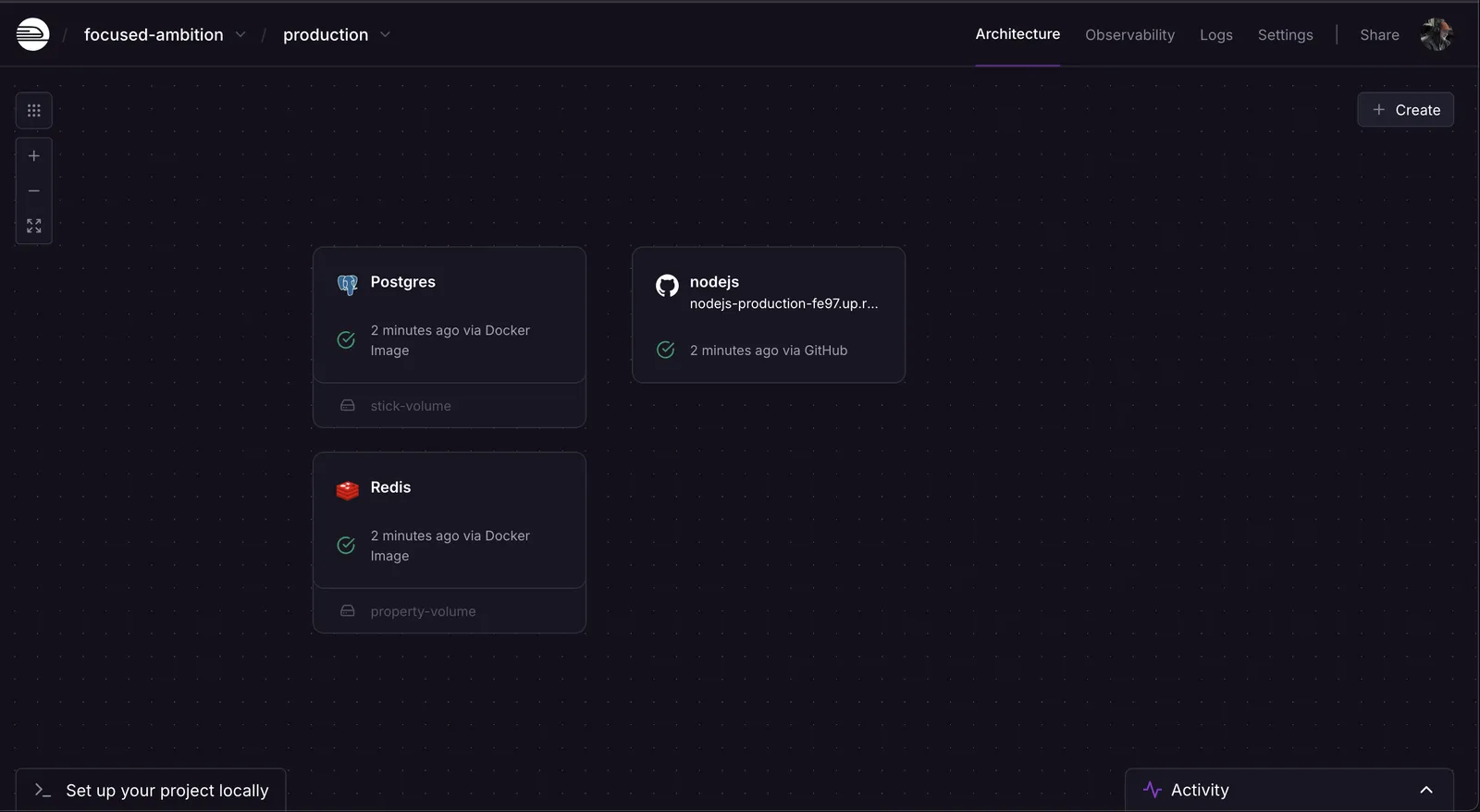Click the nodejs deployment success checkmark
The height and width of the screenshot is (812, 1480).
point(665,350)
